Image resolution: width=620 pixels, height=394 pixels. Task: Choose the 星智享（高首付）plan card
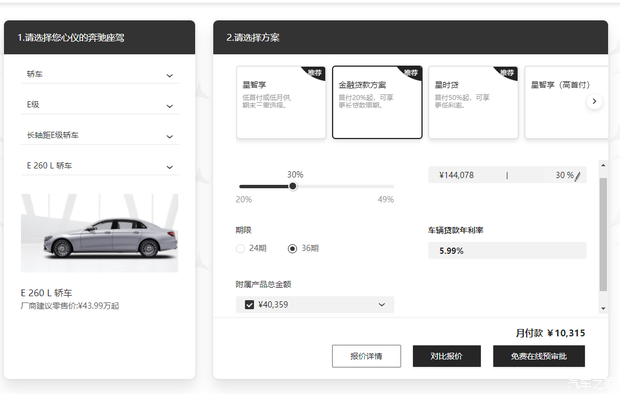coord(566,102)
